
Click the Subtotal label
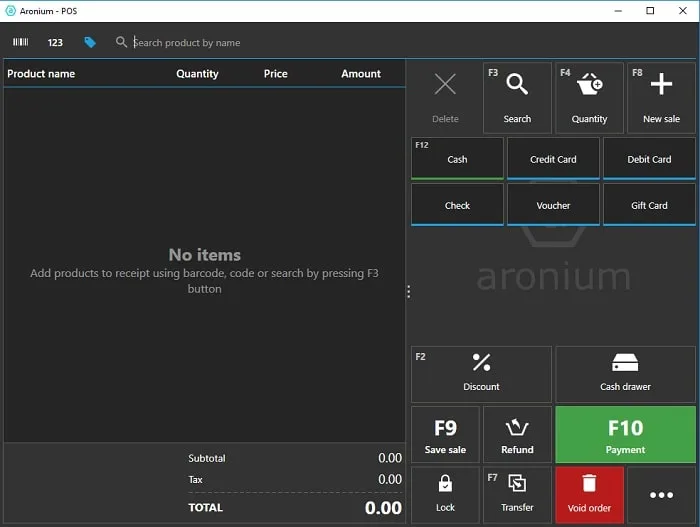coord(207,458)
